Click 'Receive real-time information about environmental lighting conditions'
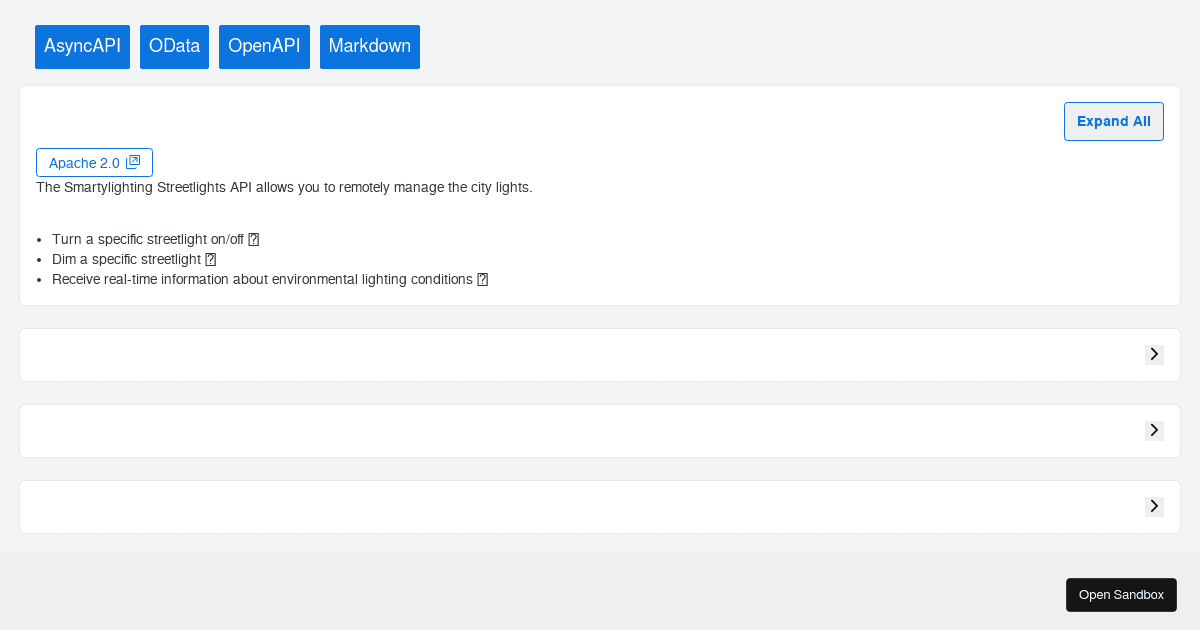 [262, 279]
